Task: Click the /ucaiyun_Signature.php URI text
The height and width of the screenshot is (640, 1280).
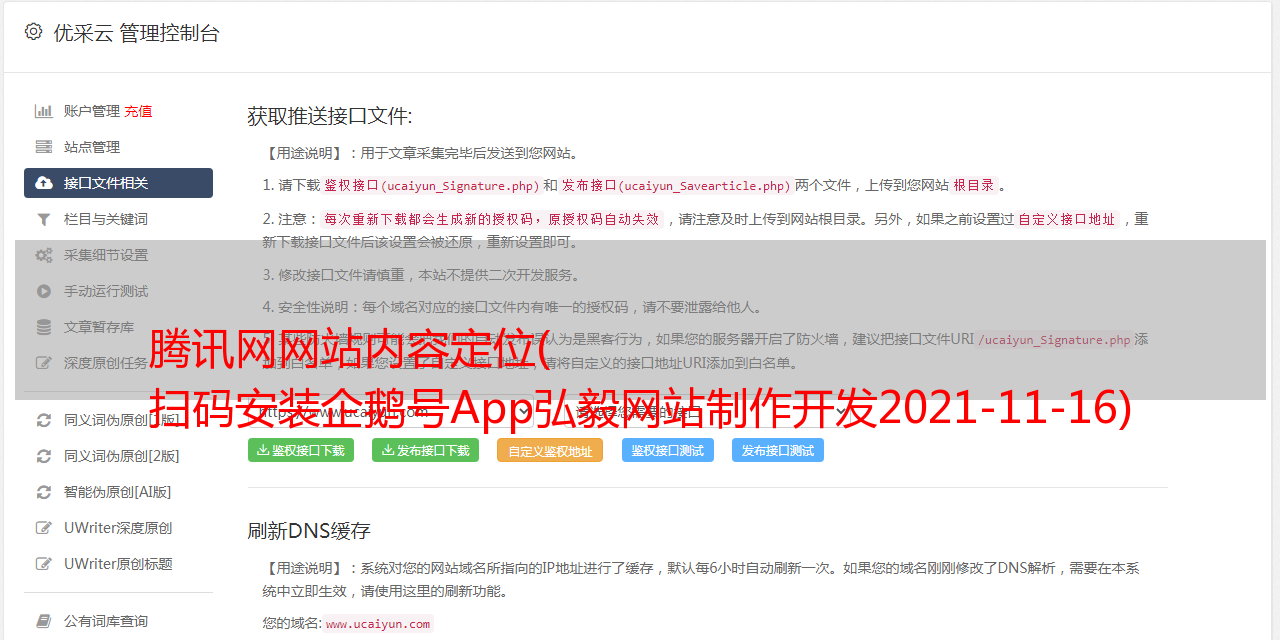Action: [1054, 340]
